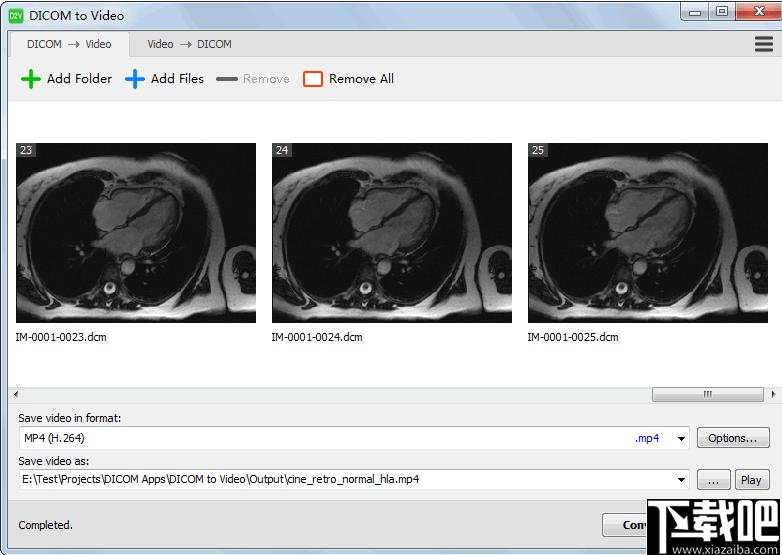Click the partially hidden Convert button
Screen dimensions: 782x555
[625, 525]
